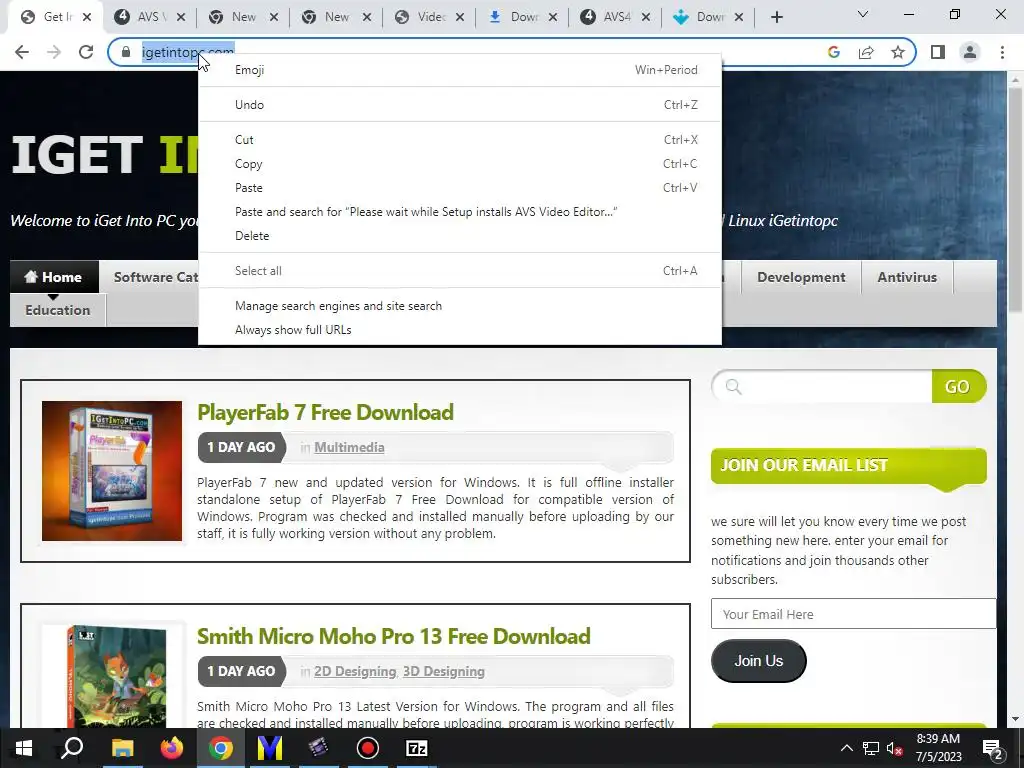This screenshot has height=768, width=1024.
Task: Open site info via the lock icon
Action: tap(126, 52)
